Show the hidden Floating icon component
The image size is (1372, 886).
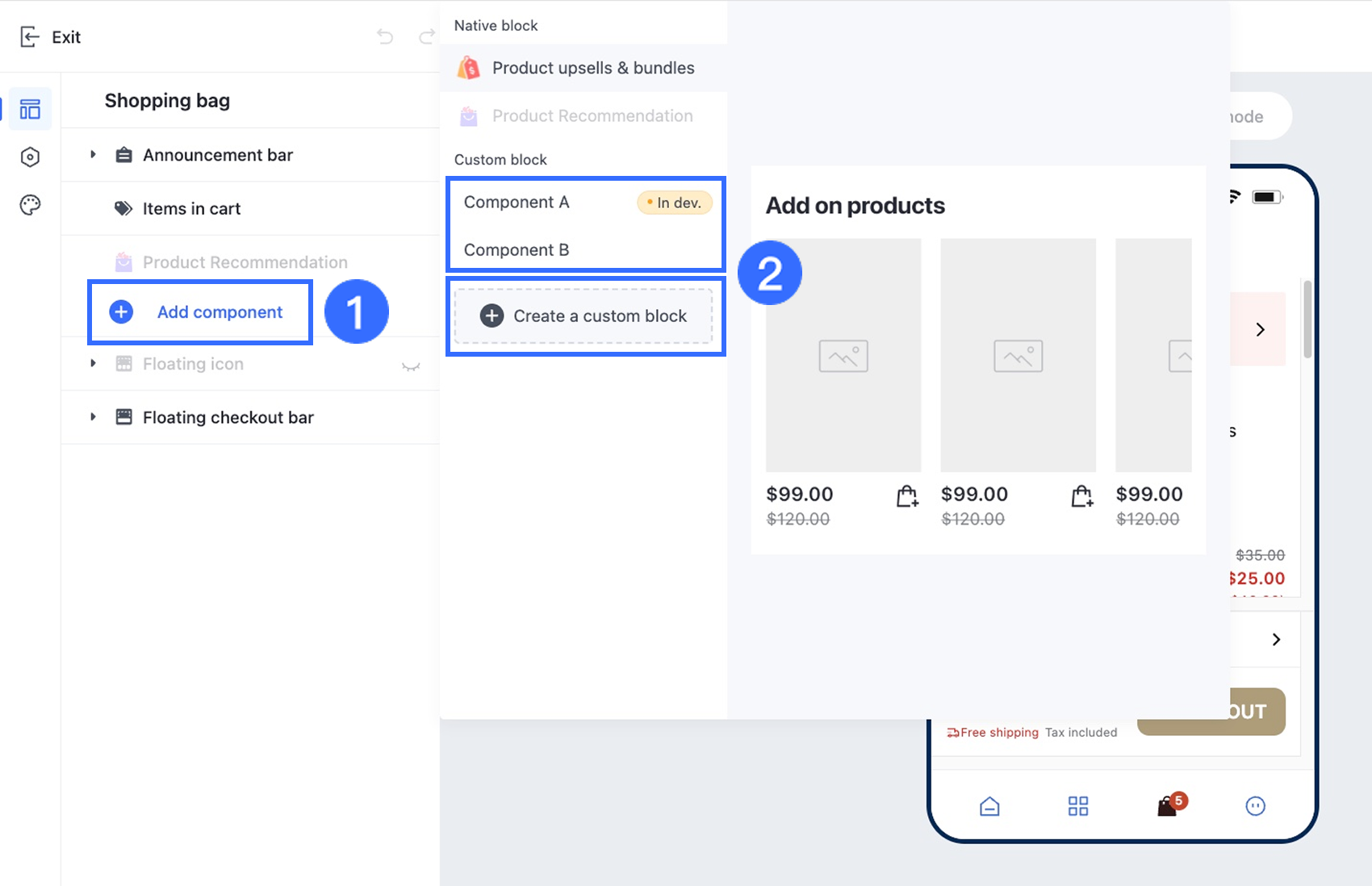[x=411, y=366]
